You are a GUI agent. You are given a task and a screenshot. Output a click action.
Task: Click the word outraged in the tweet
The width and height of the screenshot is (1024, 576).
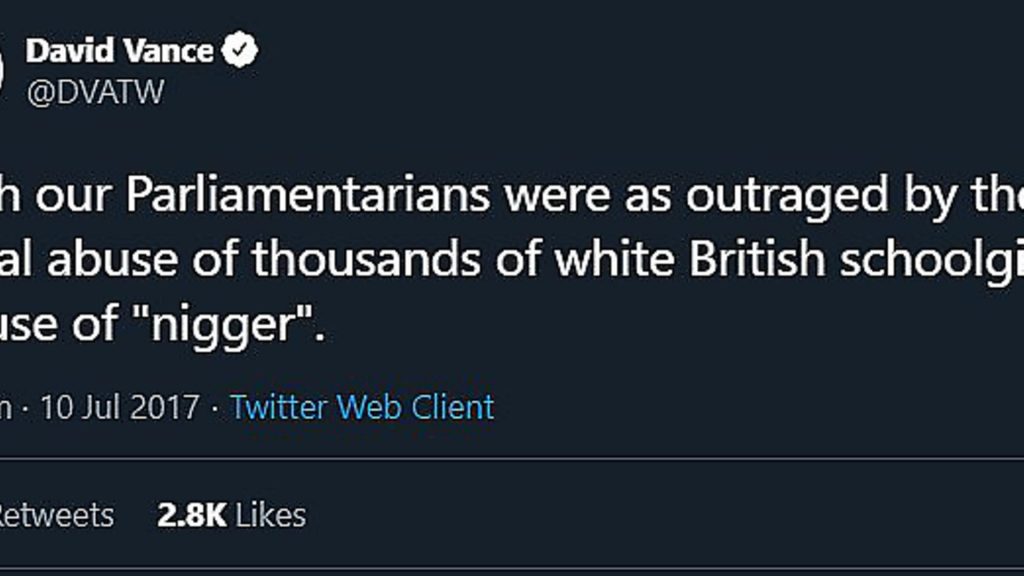tap(787, 196)
